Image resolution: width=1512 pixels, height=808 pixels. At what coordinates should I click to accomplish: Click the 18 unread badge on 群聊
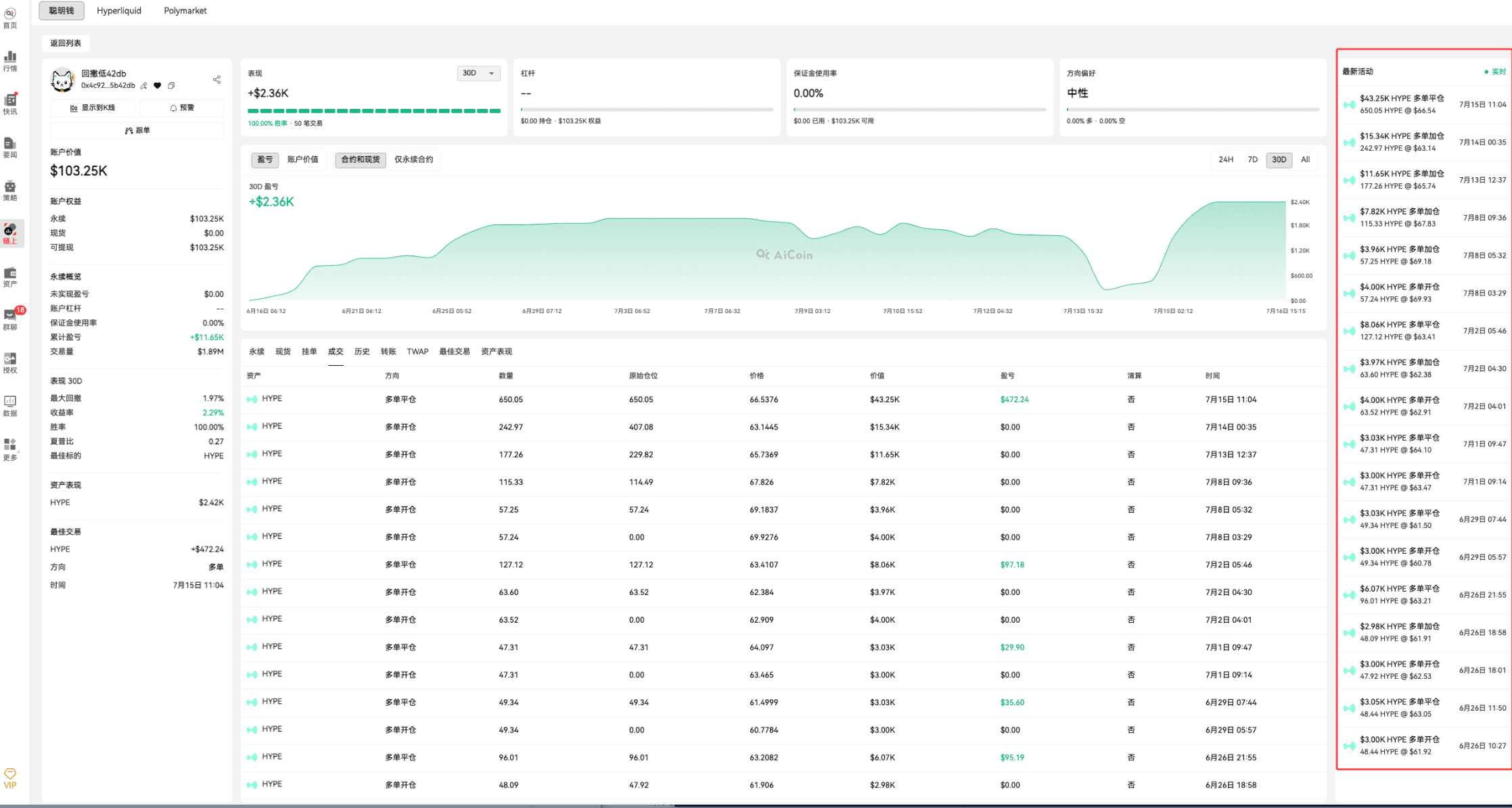20,310
